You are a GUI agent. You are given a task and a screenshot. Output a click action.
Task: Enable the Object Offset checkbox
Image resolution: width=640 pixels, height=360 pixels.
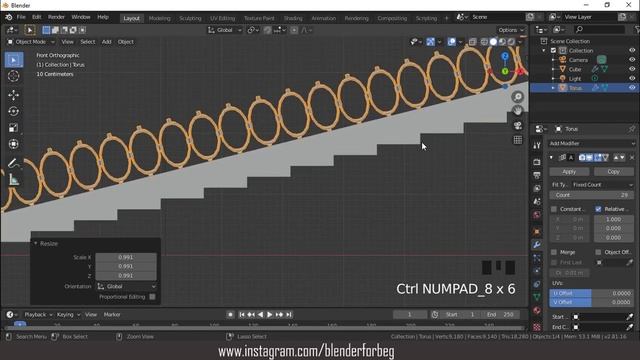tap(598, 252)
